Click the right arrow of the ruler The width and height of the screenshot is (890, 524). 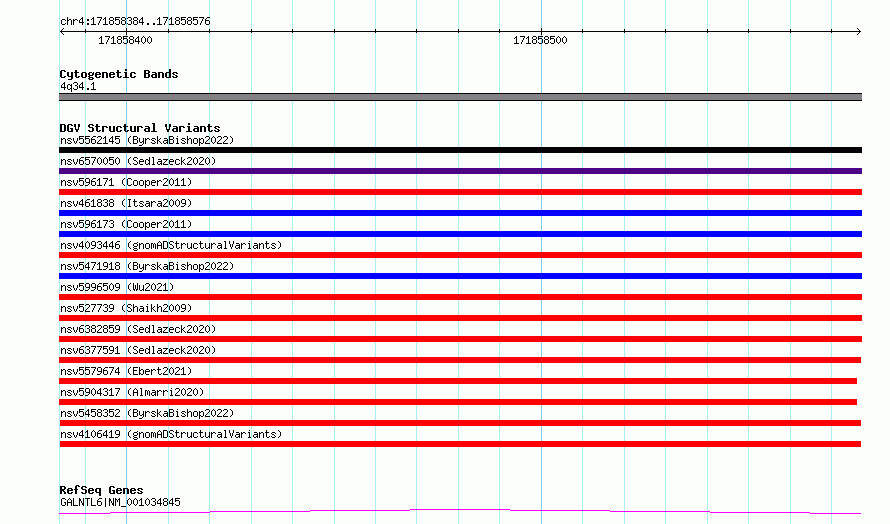pyautogui.click(x=858, y=31)
